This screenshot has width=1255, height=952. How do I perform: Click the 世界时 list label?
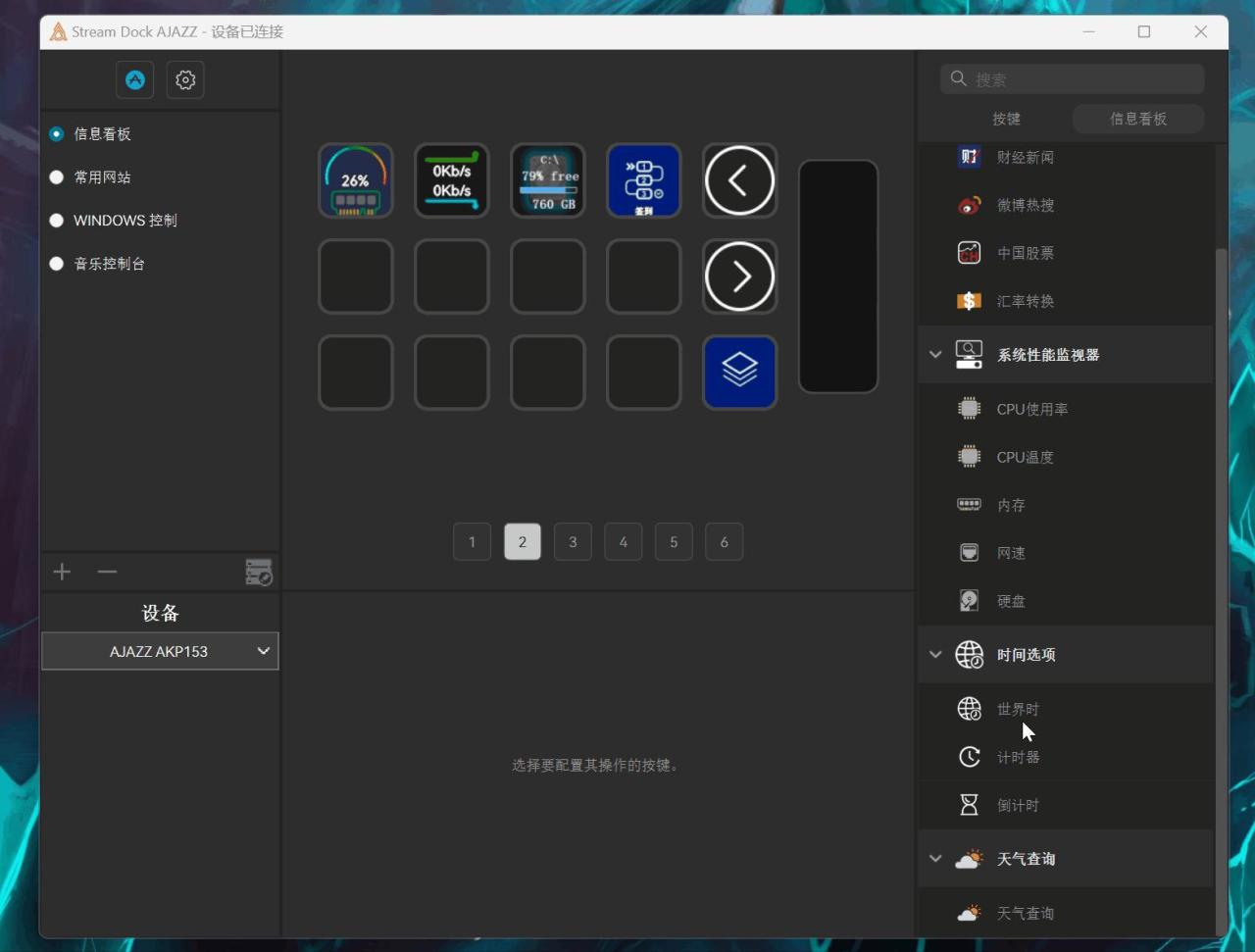(x=1018, y=709)
